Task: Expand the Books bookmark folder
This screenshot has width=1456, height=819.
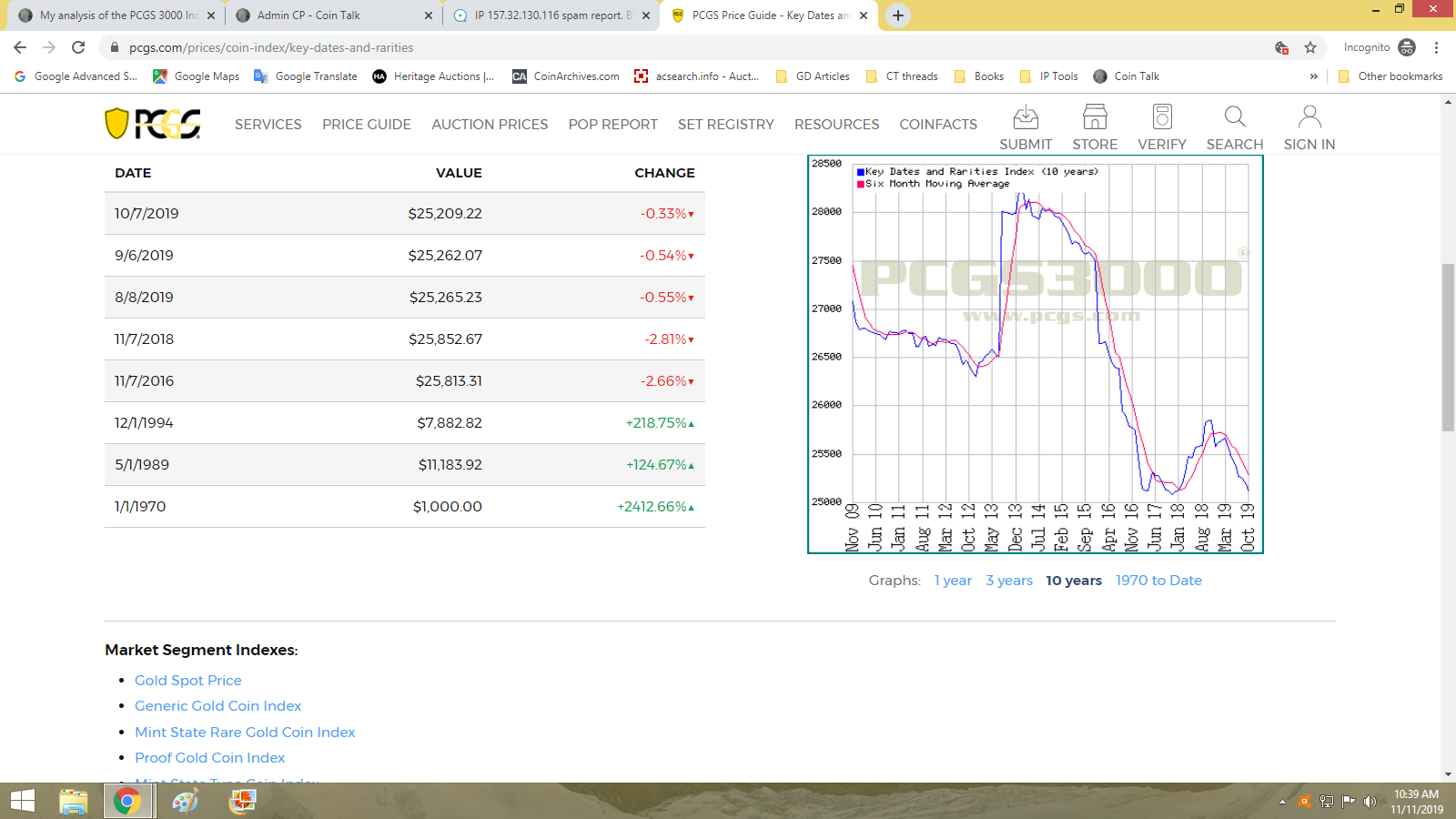Action: pyautogui.click(x=979, y=76)
